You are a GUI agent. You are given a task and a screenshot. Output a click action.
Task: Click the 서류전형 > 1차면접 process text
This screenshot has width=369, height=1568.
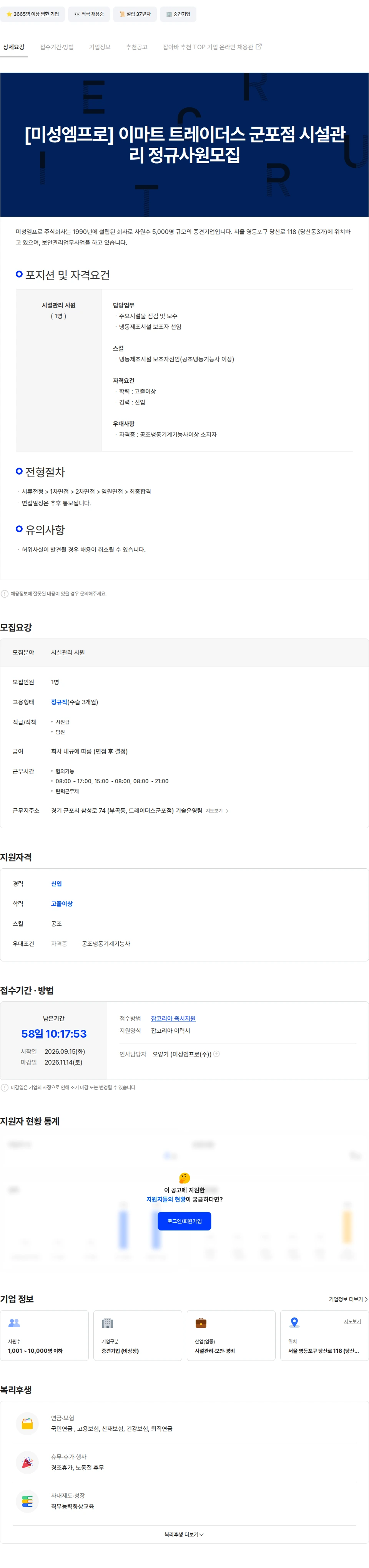pos(86,491)
